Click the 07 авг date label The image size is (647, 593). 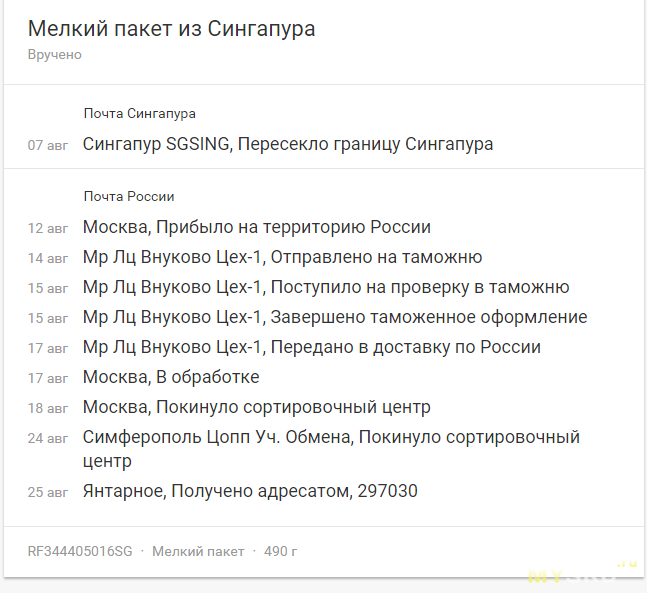(48, 145)
